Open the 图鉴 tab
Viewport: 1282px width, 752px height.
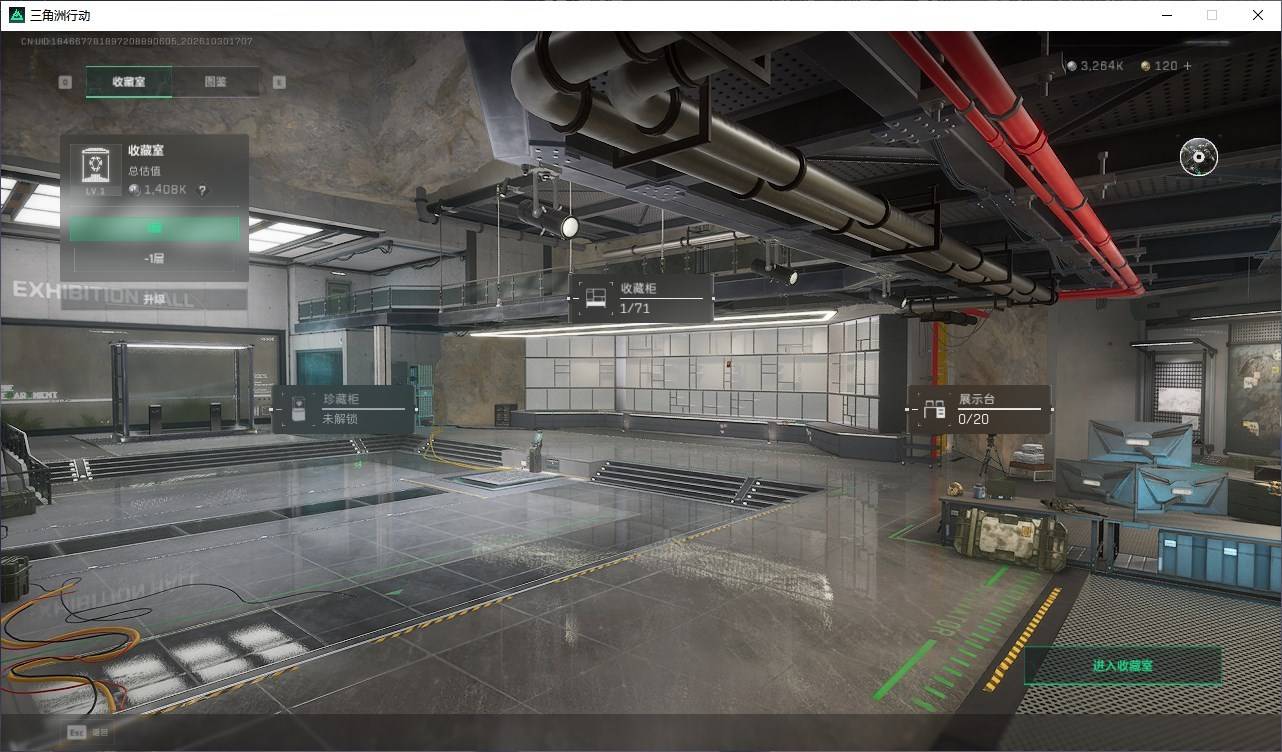click(x=216, y=82)
